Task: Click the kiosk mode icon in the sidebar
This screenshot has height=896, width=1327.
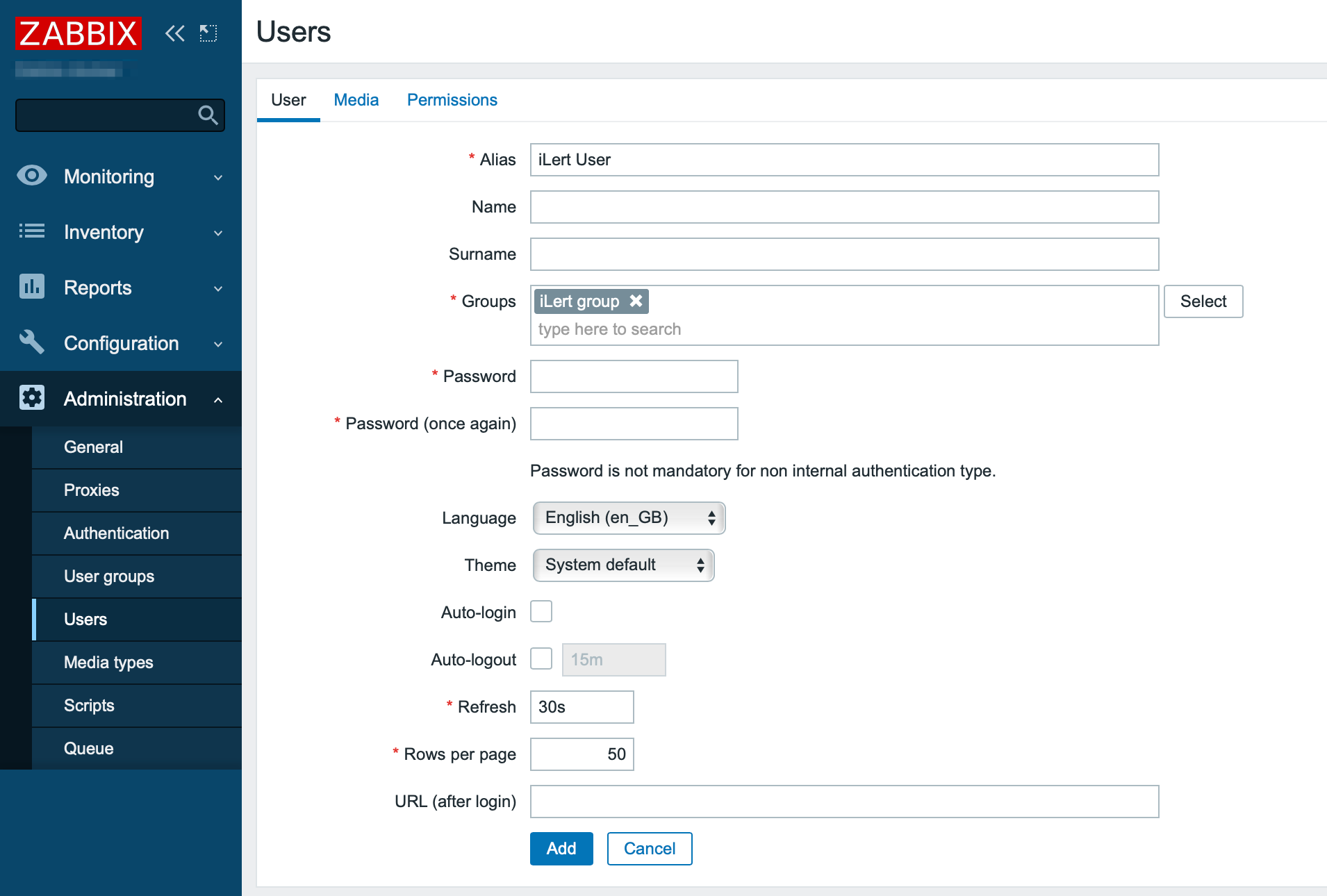Action: pyautogui.click(x=208, y=33)
